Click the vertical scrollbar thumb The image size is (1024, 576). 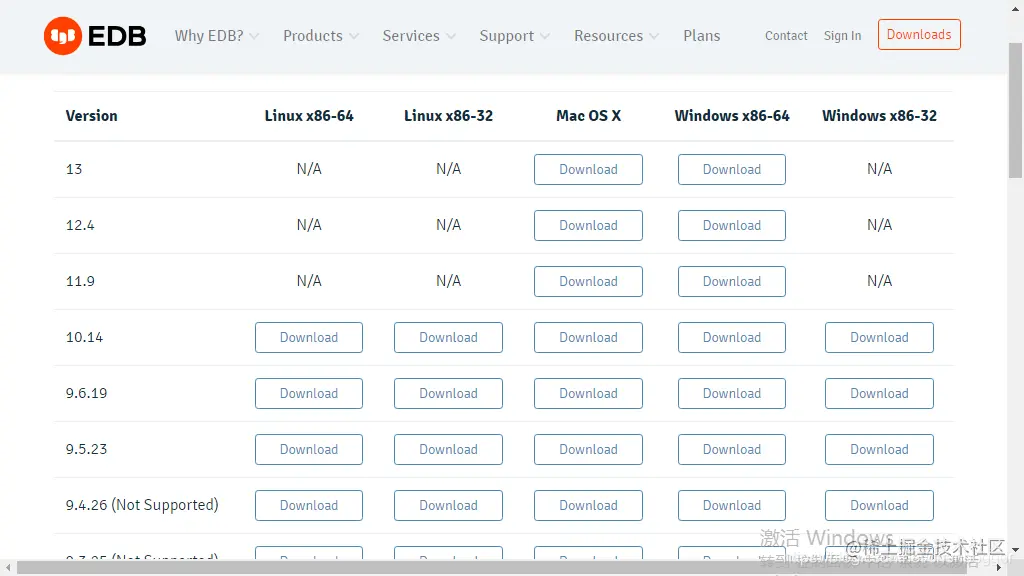1015,110
